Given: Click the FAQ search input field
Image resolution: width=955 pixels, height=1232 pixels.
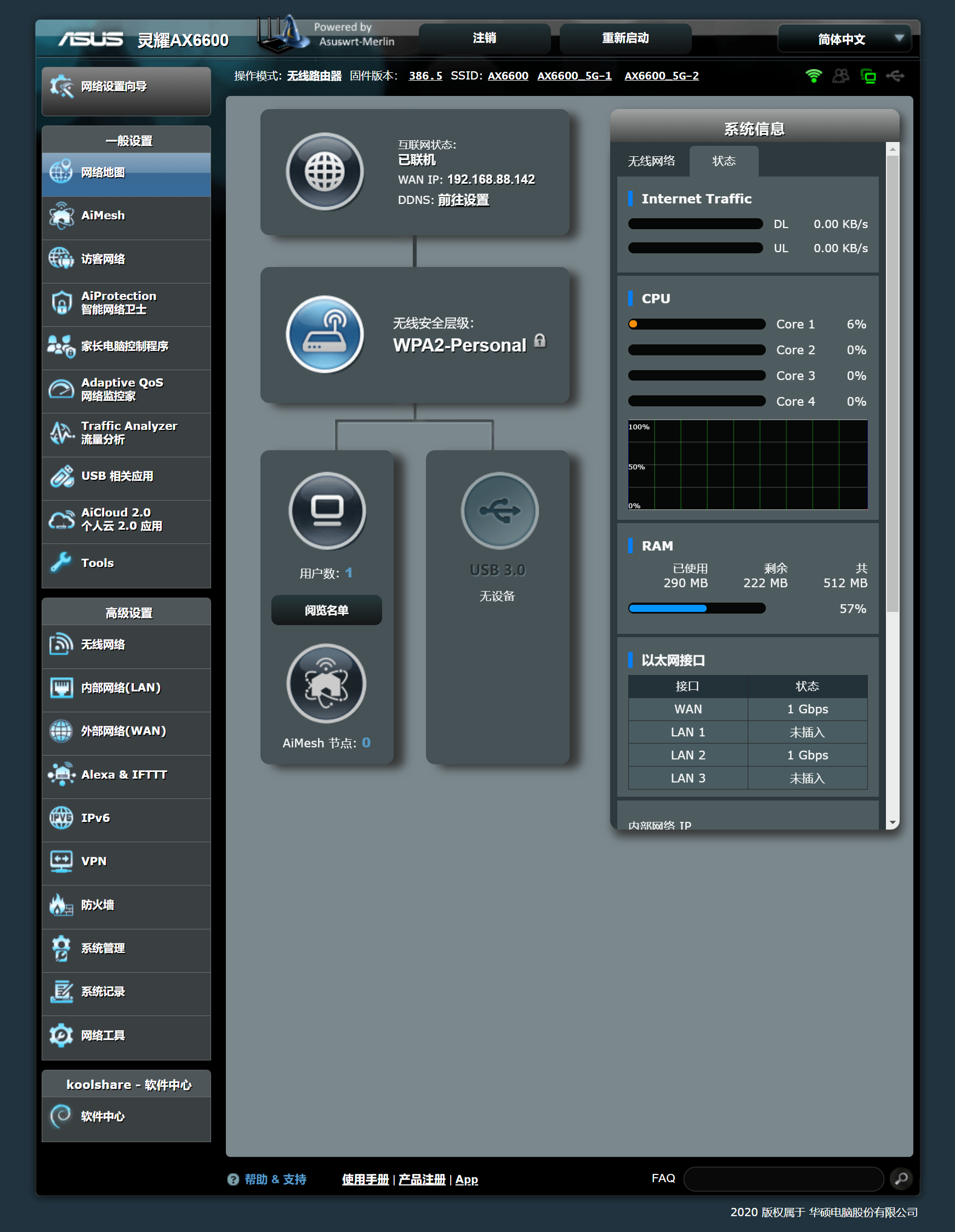Looking at the screenshot, I should point(783,1178).
